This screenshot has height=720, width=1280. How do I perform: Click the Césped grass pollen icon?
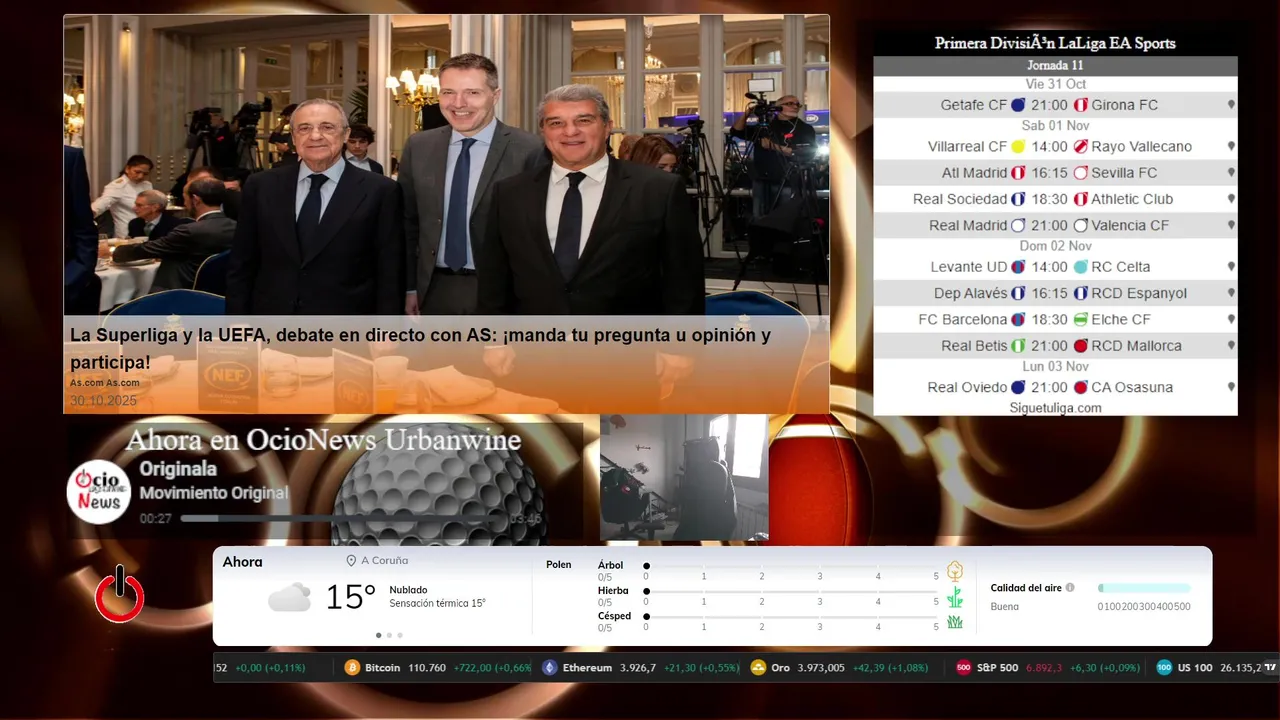pyautogui.click(x=955, y=622)
